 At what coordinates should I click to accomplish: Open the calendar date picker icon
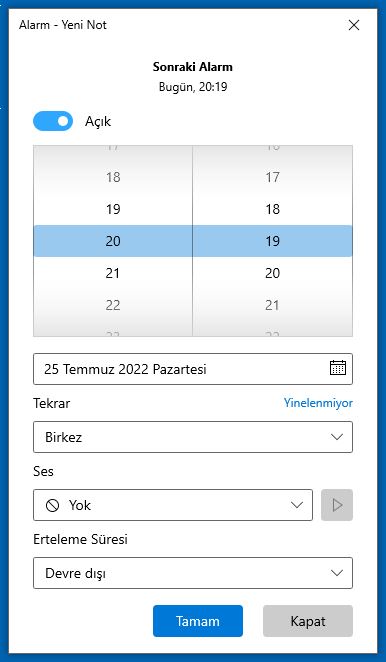[x=337, y=368]
